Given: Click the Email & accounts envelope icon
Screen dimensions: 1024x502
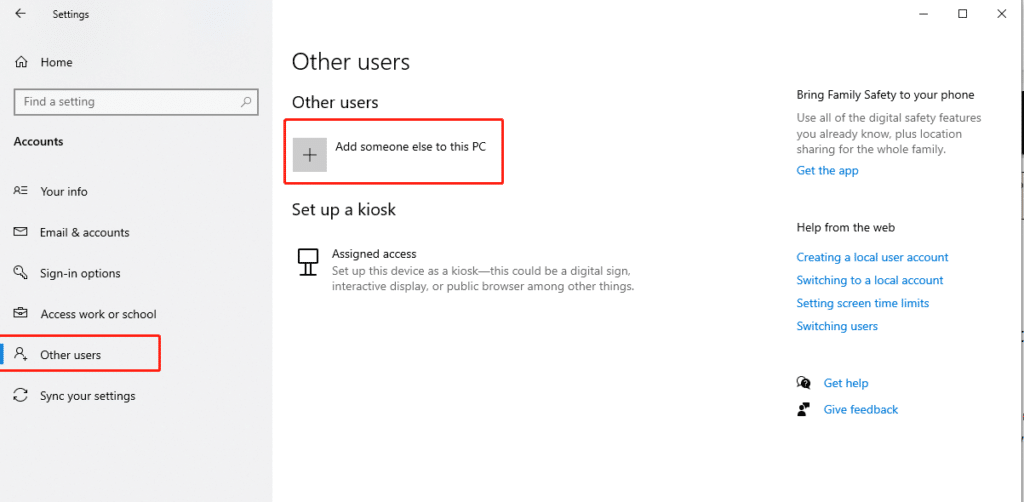Looking at the screenshot, I should point(20,232).
